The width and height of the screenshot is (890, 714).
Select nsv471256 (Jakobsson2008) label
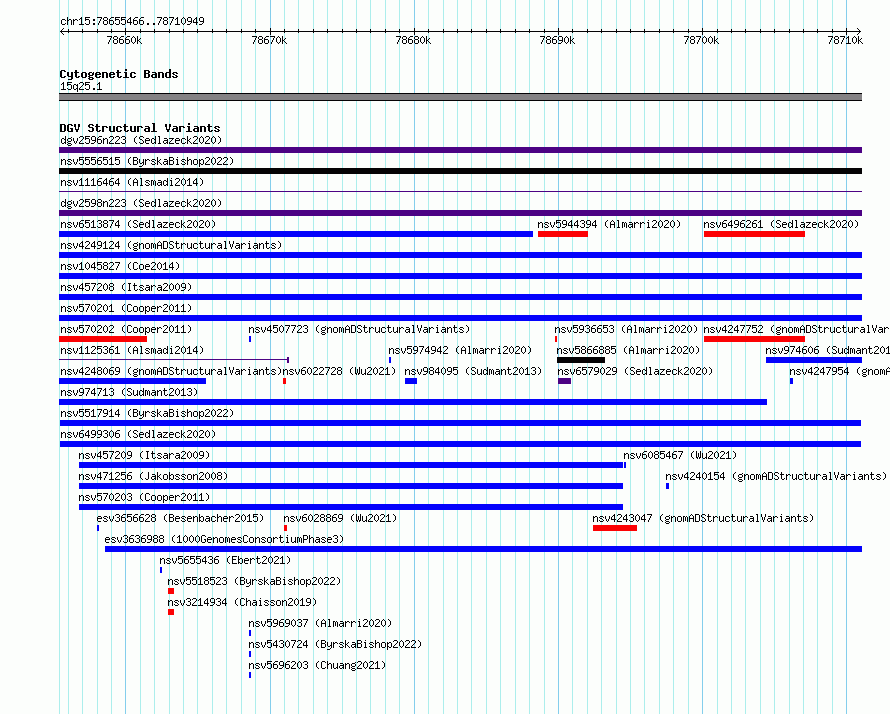(153, 476)
